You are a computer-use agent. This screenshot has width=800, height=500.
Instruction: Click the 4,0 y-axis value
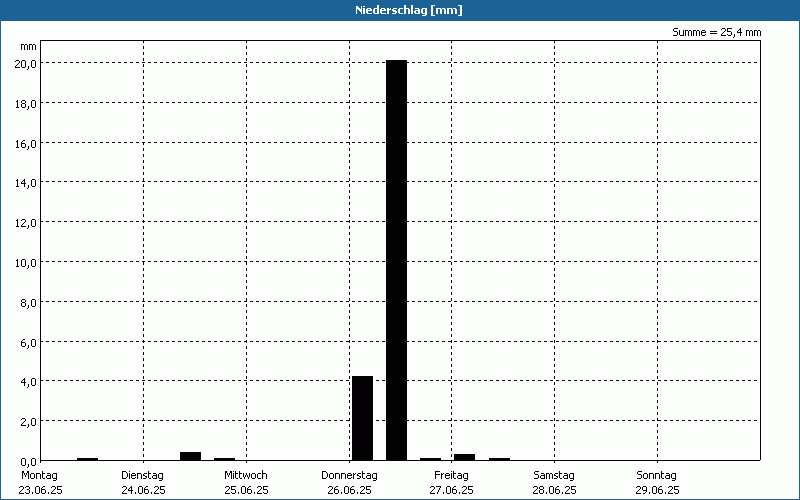(x=28, y=382)
